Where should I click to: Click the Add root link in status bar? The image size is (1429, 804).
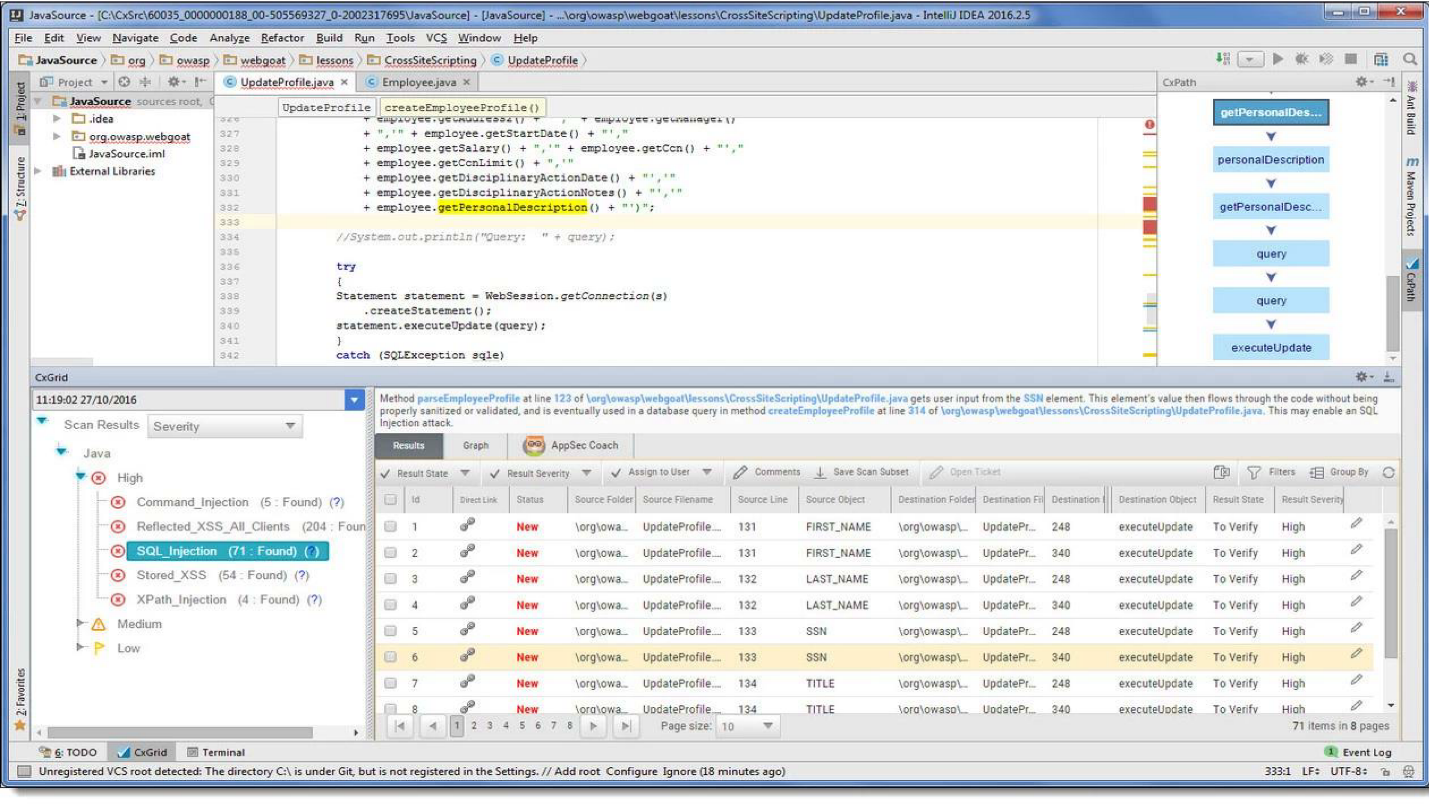coord(576,772)
